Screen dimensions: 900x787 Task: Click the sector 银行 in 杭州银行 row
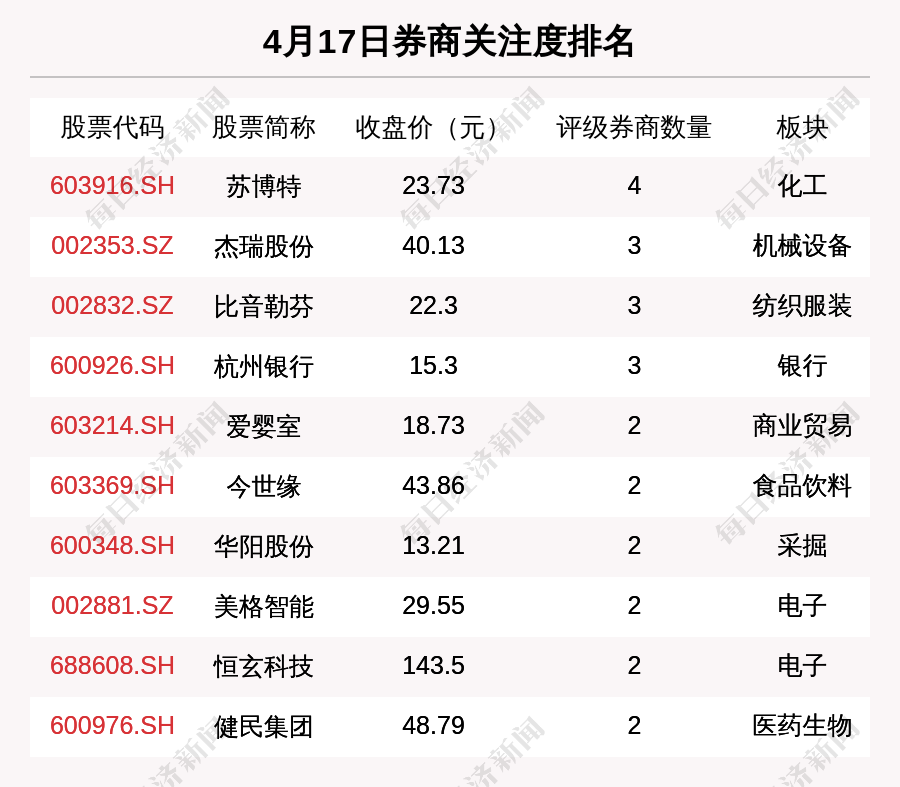click(x=802, y=366)
